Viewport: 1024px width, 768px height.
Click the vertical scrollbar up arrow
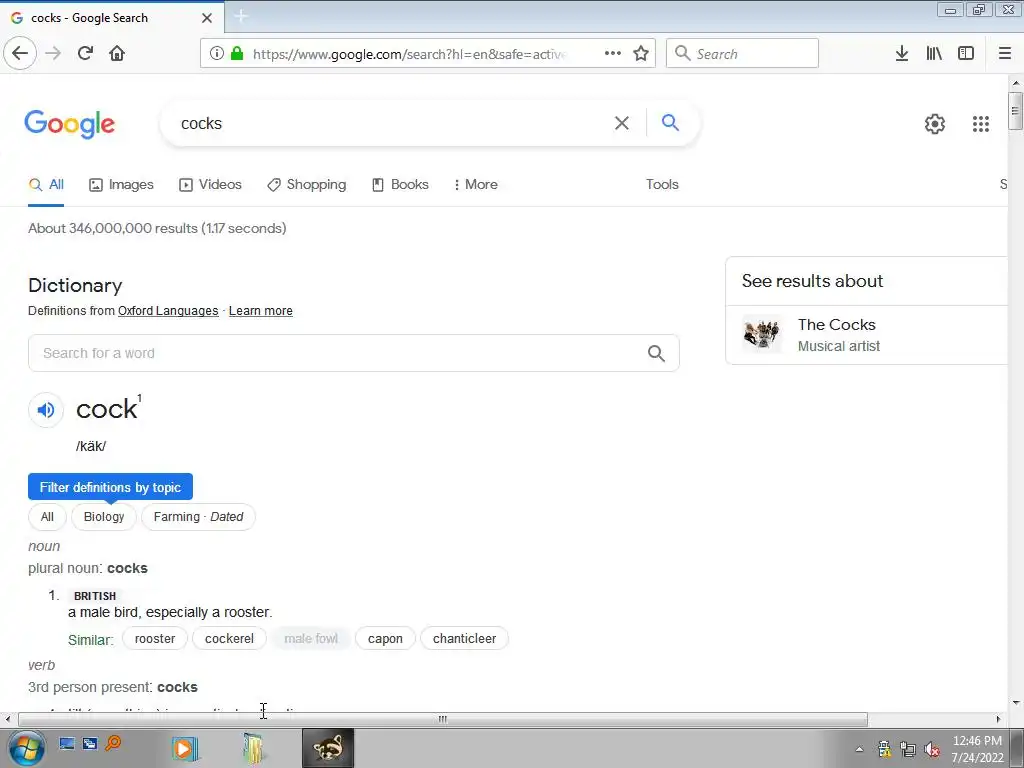(1016, 83)
